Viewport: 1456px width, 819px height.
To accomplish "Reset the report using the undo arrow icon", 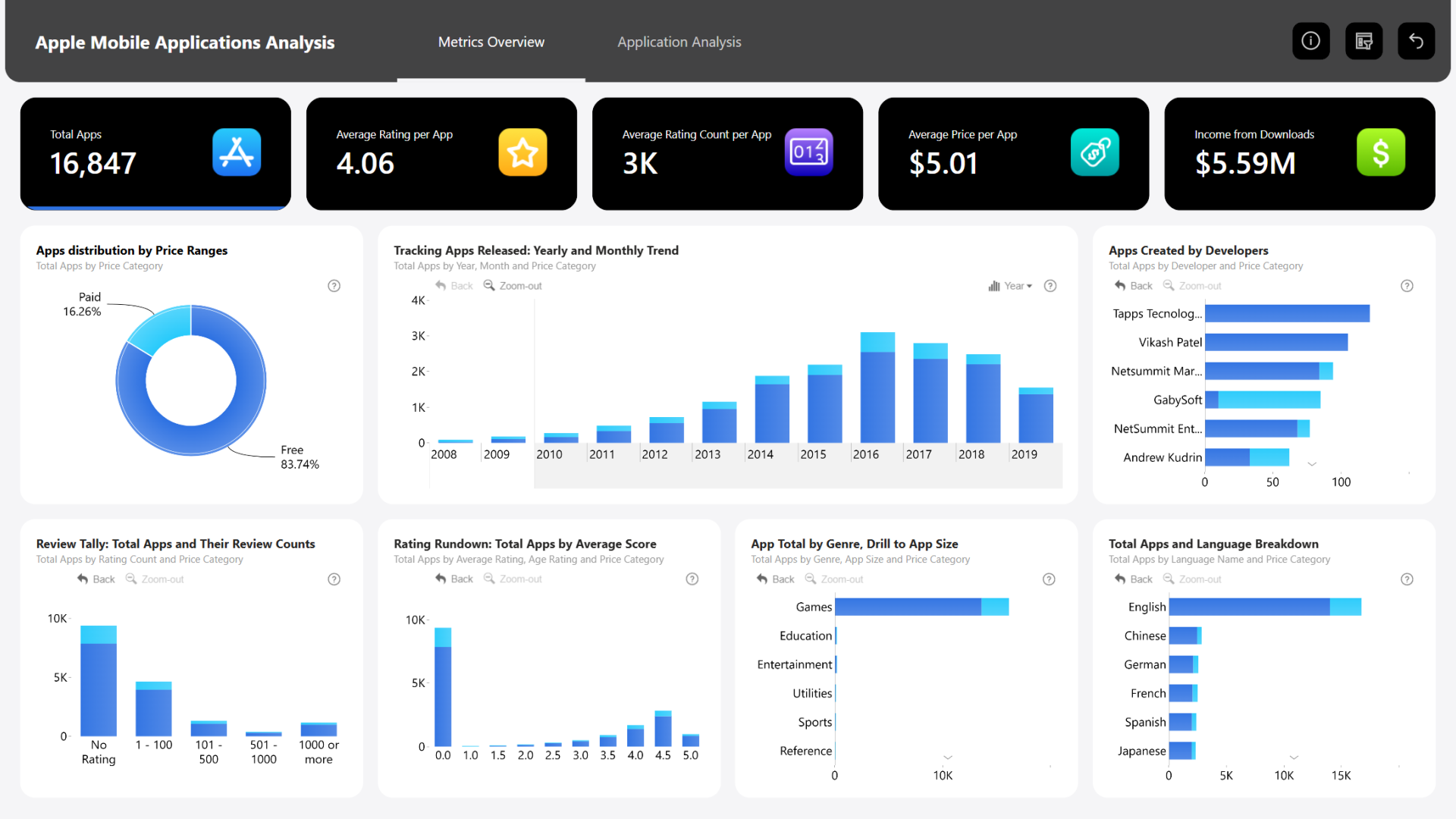I will (1416, 41).
